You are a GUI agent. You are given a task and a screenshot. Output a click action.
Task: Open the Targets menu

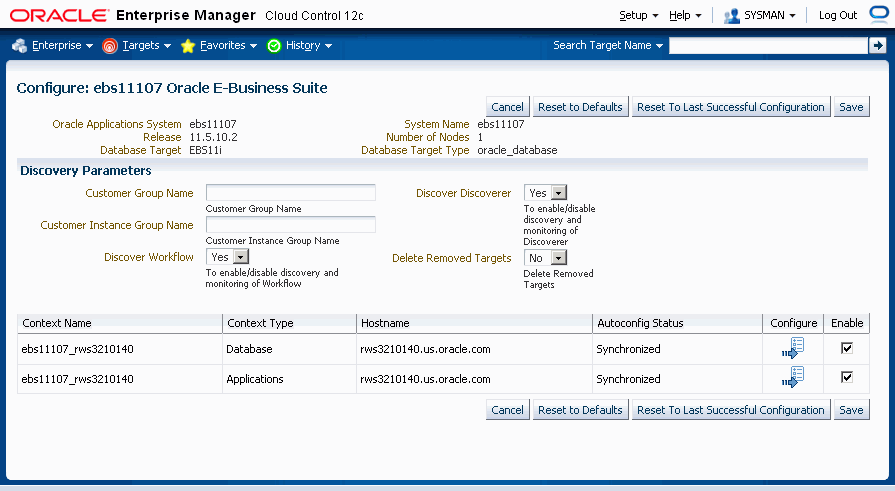pos(146,45)
